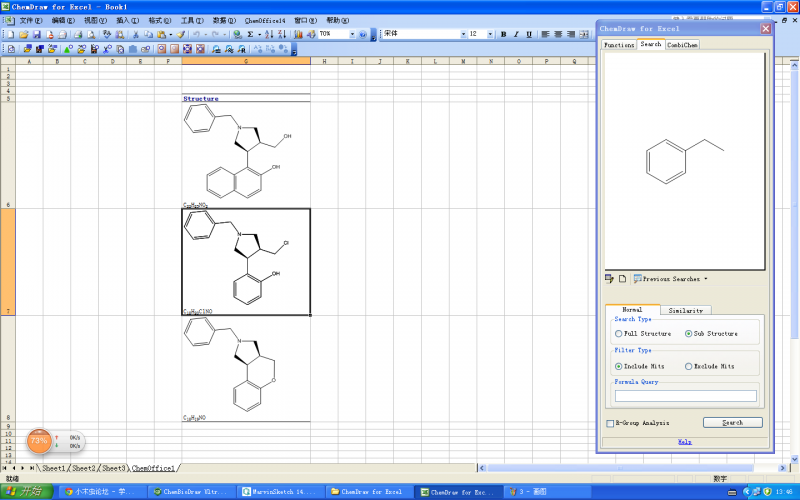Screen dimensions: 800x500
Task: Choose the Exclude Hits filter option
Action: pos(688,366)
